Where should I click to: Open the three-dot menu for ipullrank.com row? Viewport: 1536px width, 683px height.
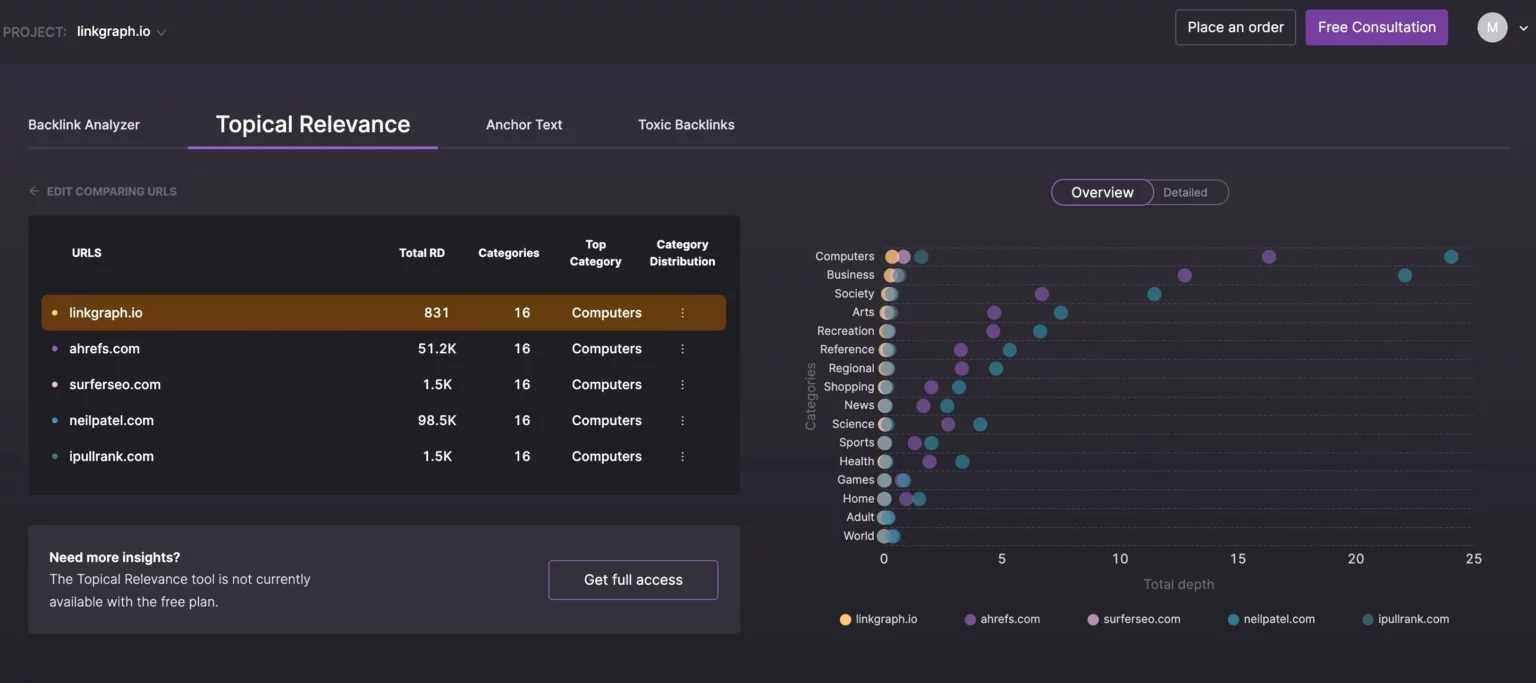click(x=682, y=457)
